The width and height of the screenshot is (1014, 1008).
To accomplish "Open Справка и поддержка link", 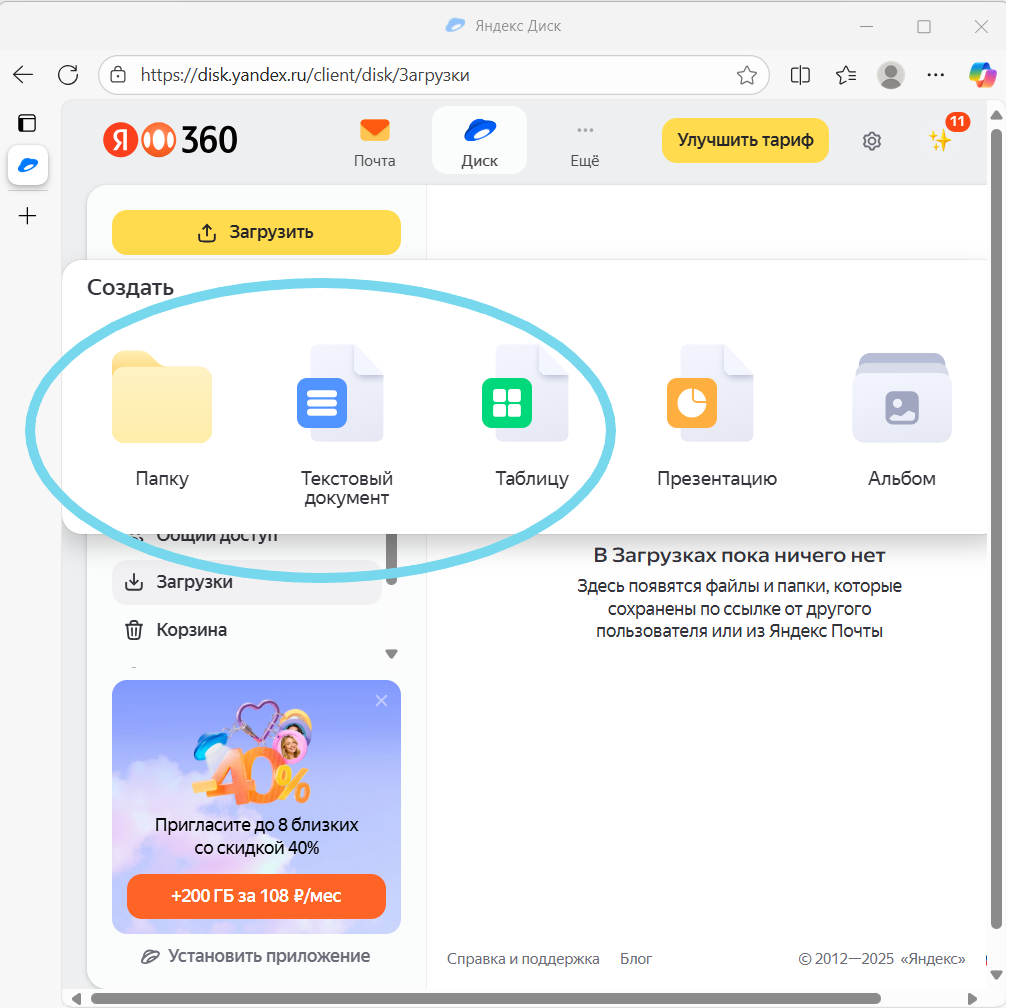I will [523, 959].
